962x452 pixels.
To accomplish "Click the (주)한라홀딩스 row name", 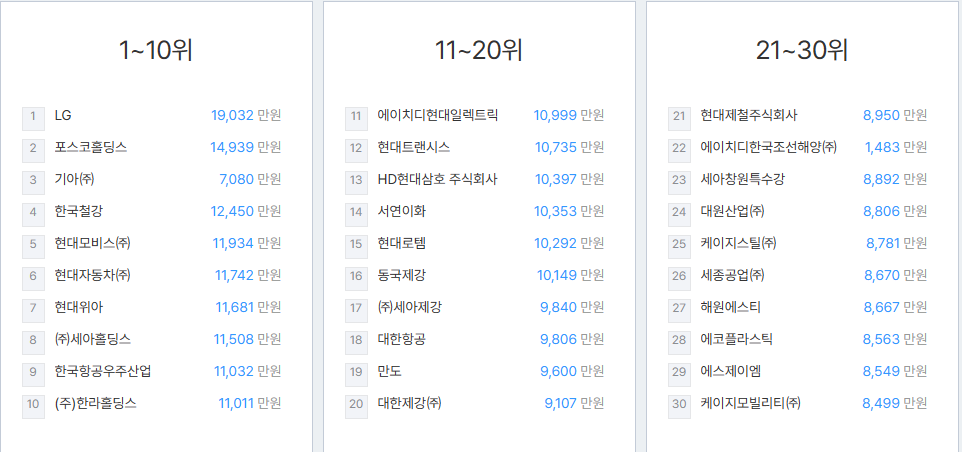I will pos(95,403).
